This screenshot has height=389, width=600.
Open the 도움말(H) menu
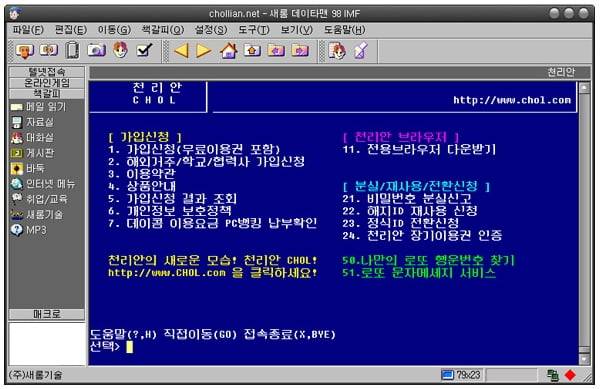click(344, 29)
